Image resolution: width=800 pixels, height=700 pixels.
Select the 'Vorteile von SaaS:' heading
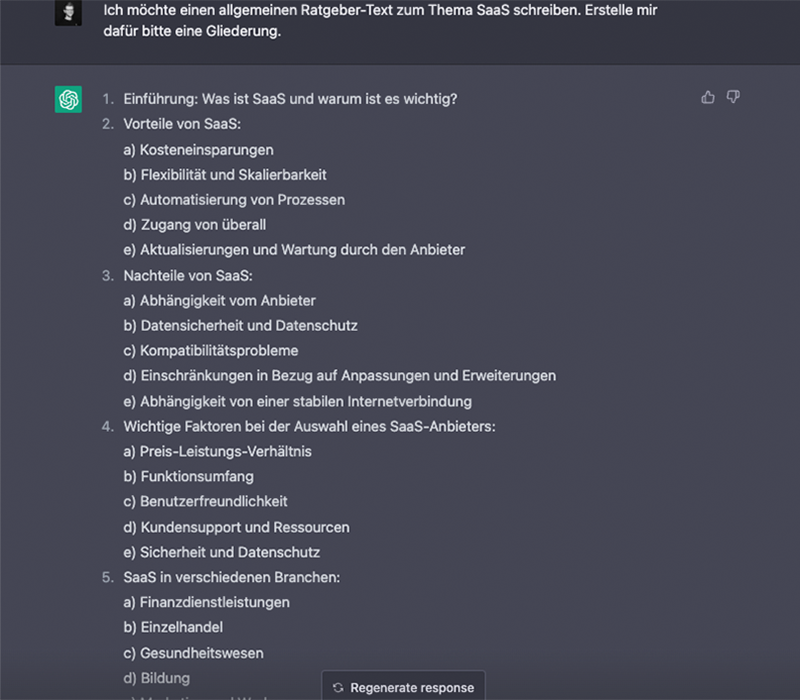[x=182, y=124]
